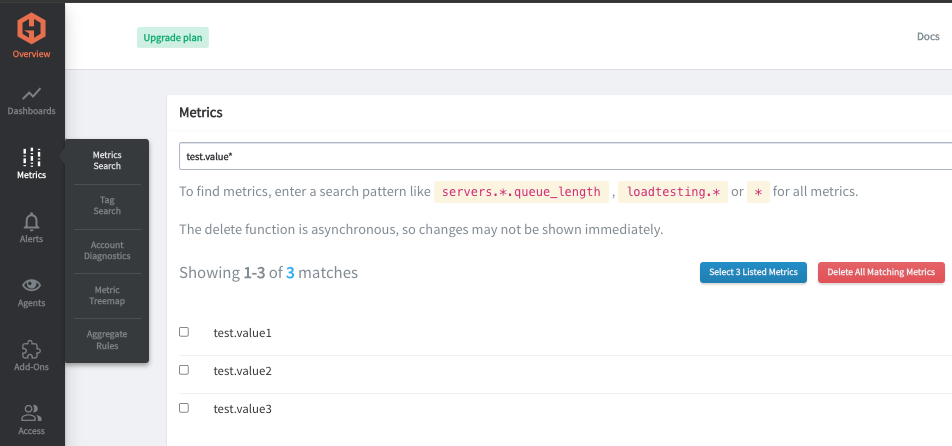Click Delete All Matching Metrics button
The width and height of the screenshot is (952, 446).
click(880, 272)
